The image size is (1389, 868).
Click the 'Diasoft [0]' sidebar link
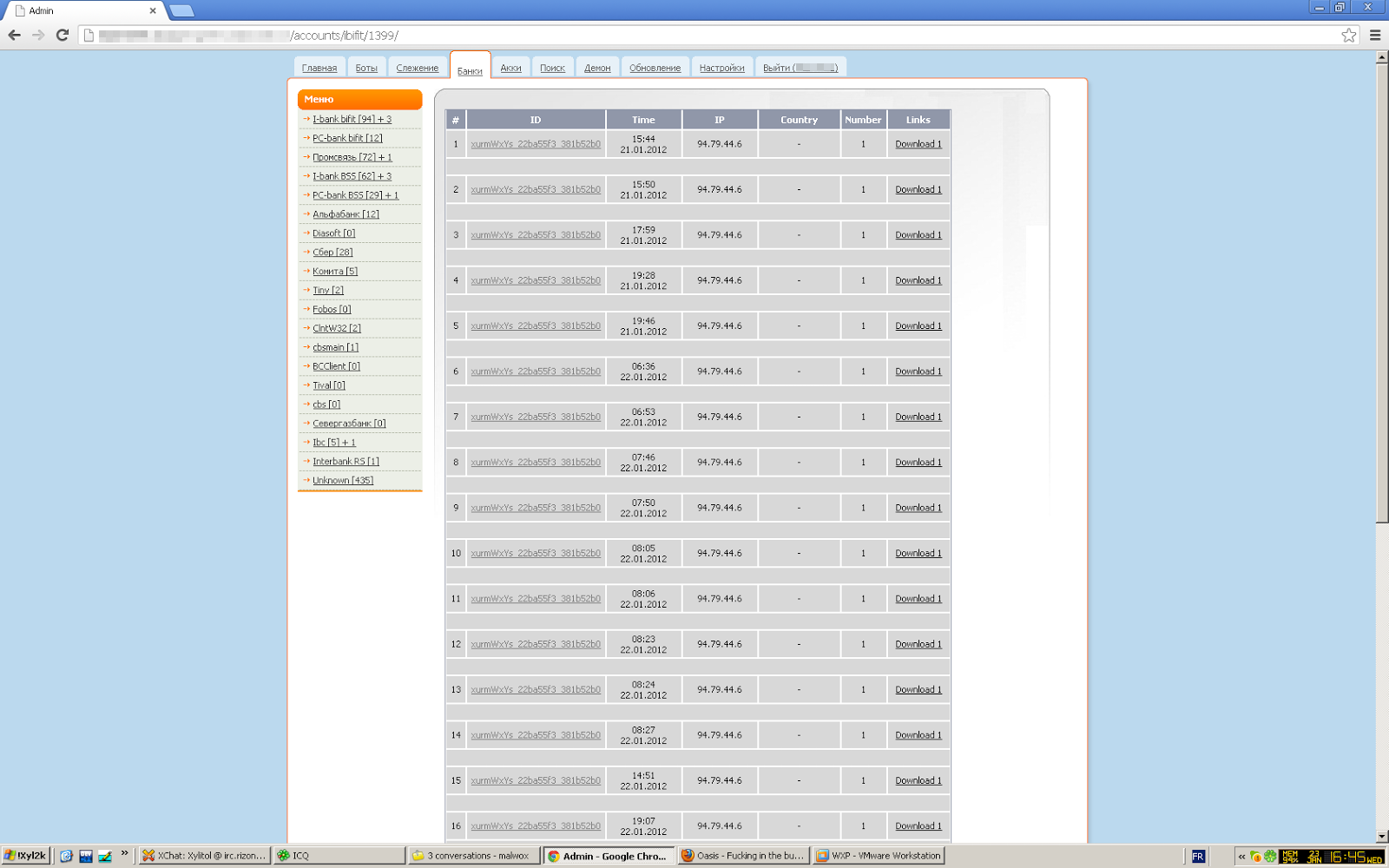click(x=334, y=234)
